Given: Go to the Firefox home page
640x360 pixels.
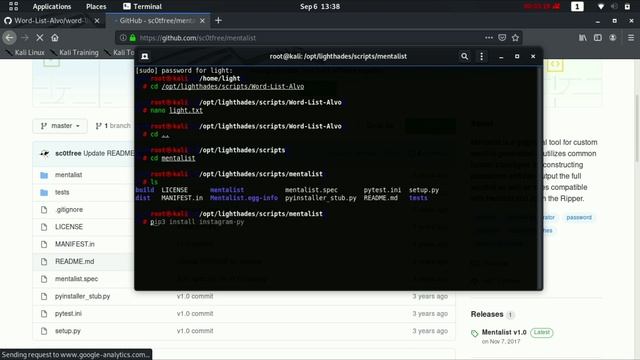Looking at the screenshot, I should coord(55,38).
